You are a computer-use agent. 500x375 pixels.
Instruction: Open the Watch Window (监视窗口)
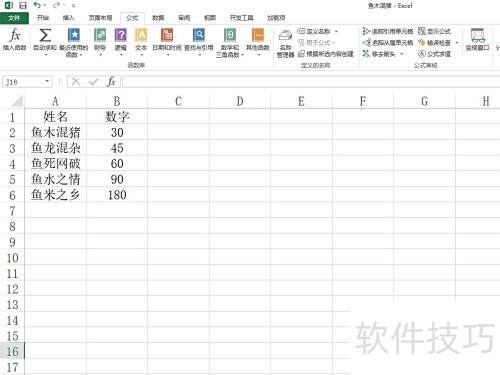click(x=477, y=39)
